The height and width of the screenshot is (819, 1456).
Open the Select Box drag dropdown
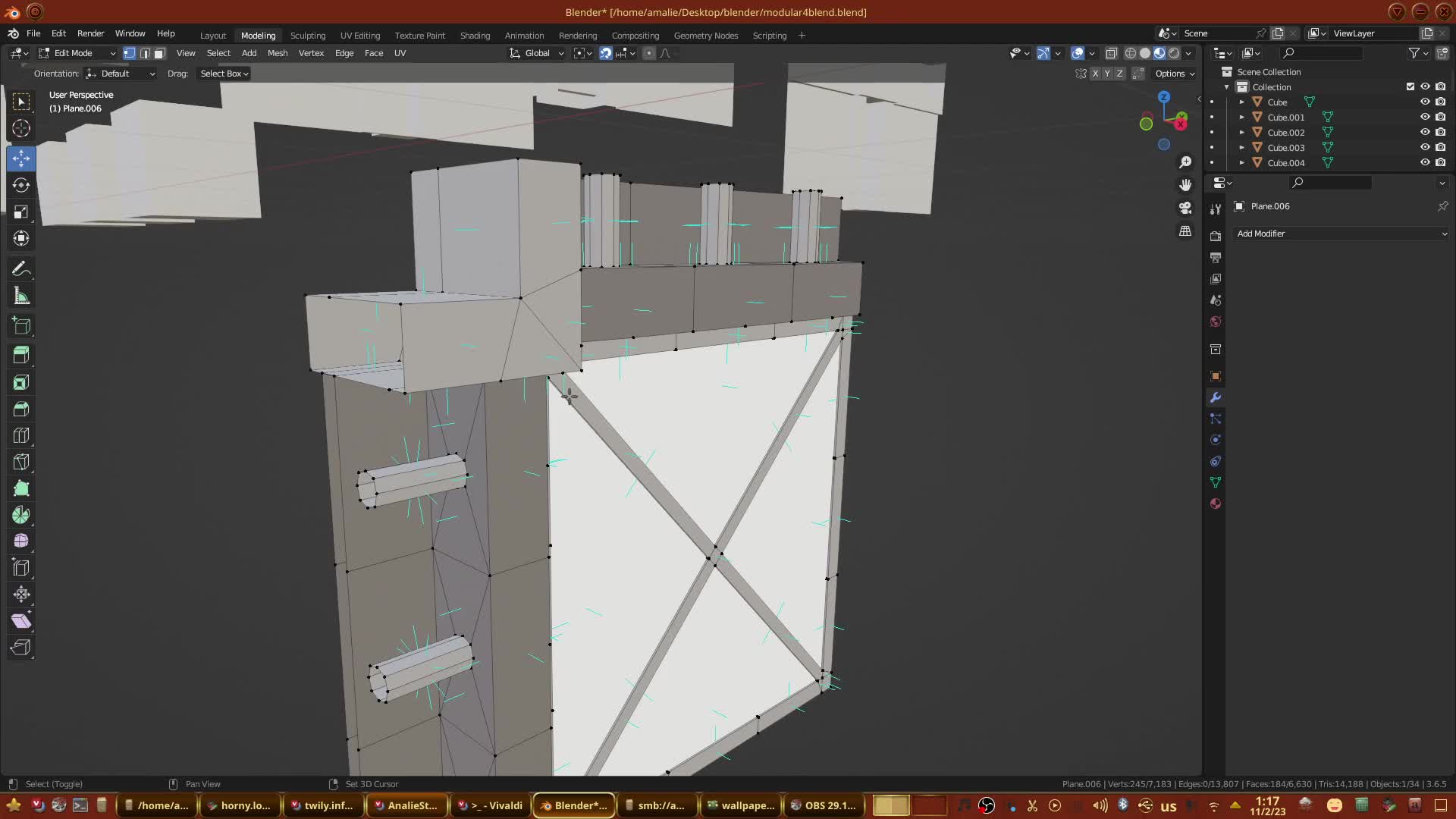(x=224, y=74)
